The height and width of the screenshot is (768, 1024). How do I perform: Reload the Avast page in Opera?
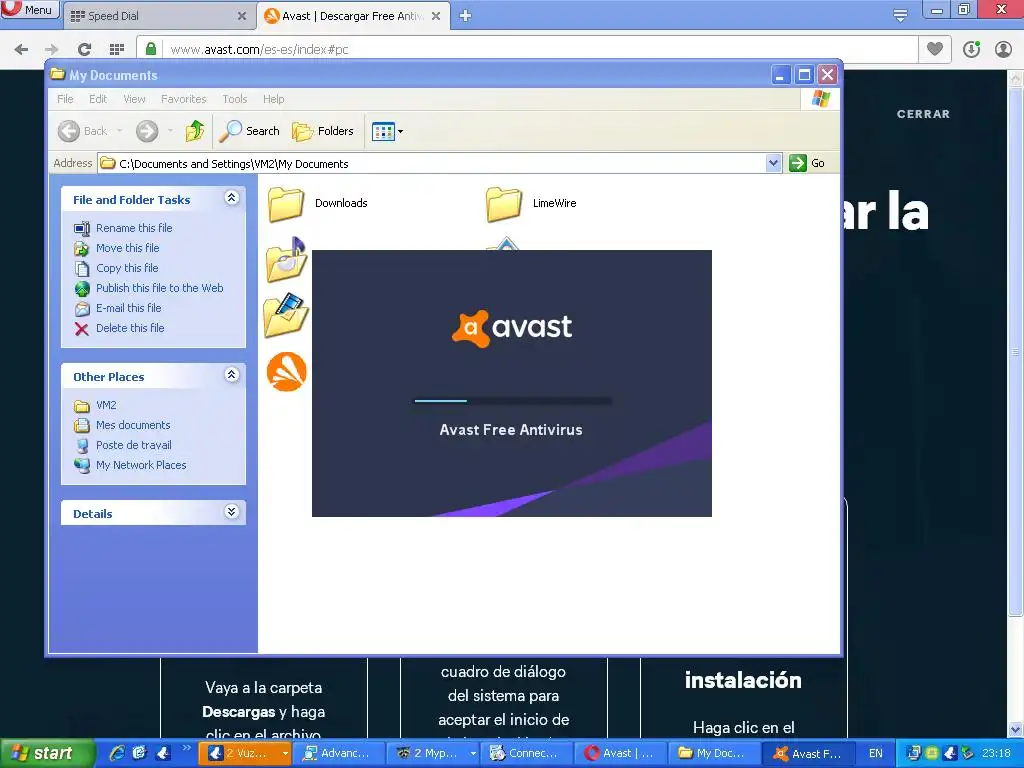click(84, 49)
